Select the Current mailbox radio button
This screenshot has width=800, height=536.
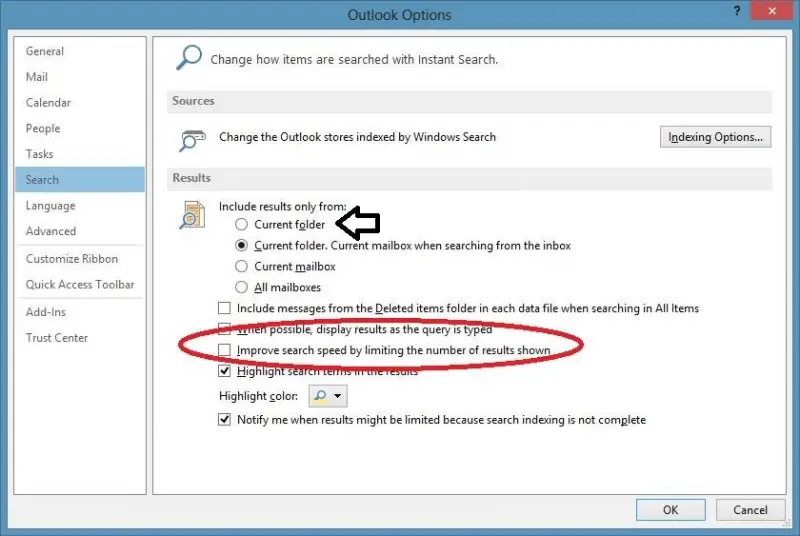pos(241,266)
